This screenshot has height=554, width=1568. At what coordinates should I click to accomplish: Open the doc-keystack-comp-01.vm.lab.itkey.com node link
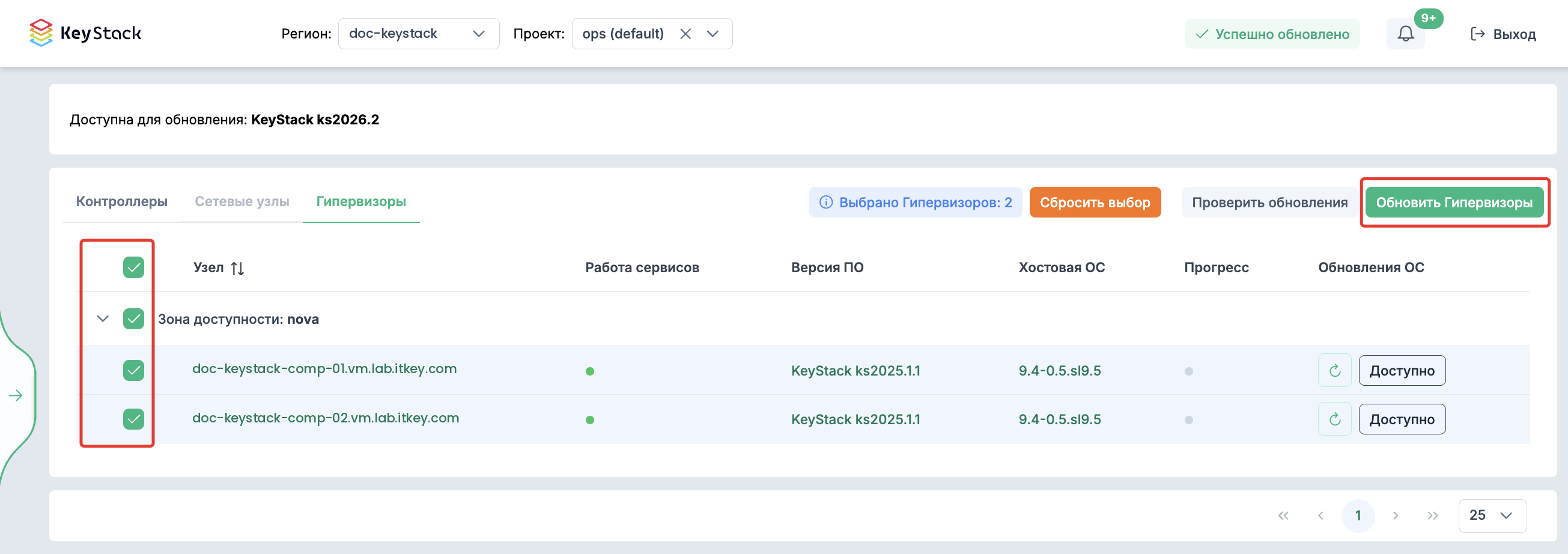(x=324, y=369)
